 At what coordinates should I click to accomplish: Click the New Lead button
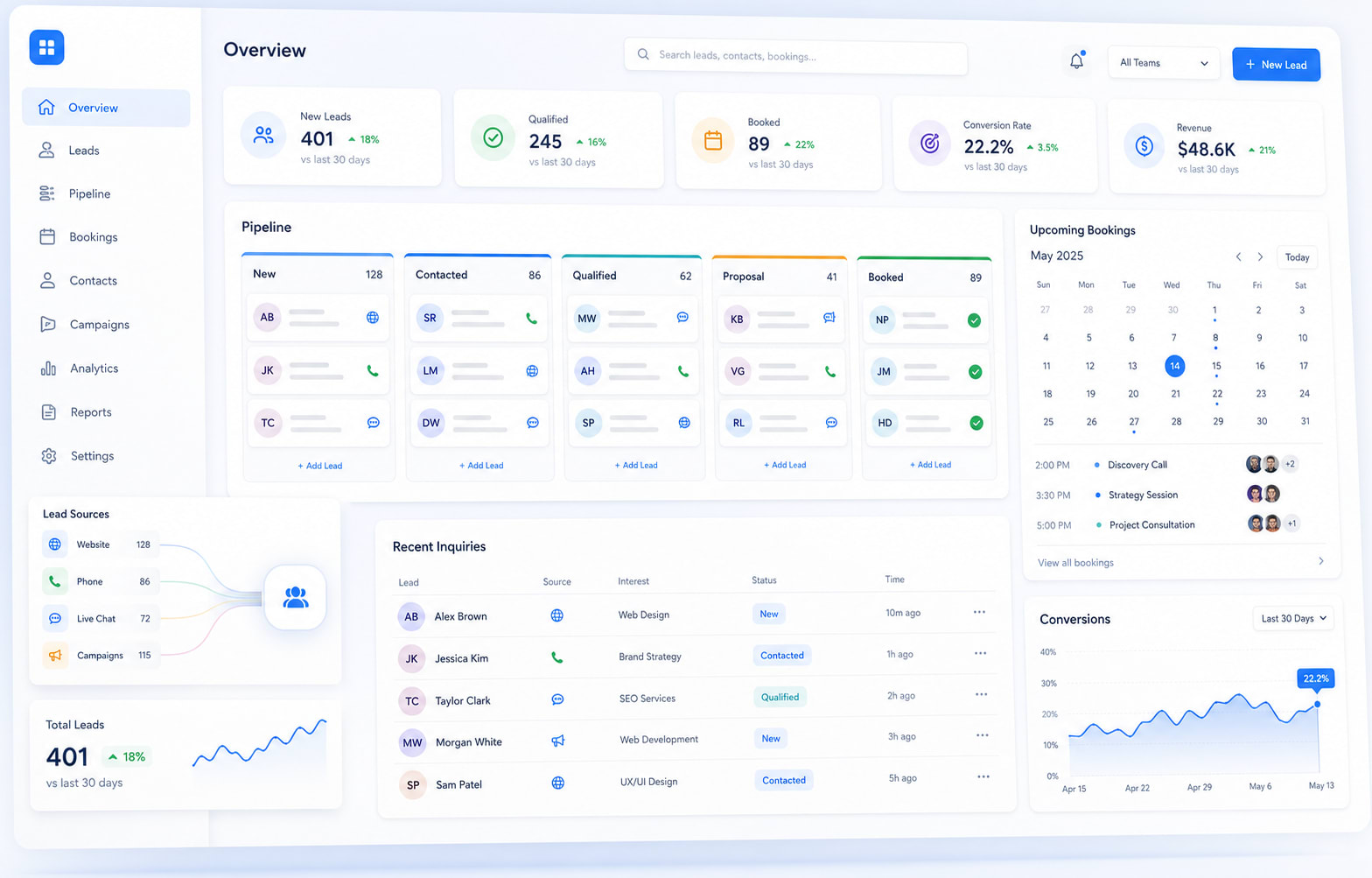[x=1276, y=65]
